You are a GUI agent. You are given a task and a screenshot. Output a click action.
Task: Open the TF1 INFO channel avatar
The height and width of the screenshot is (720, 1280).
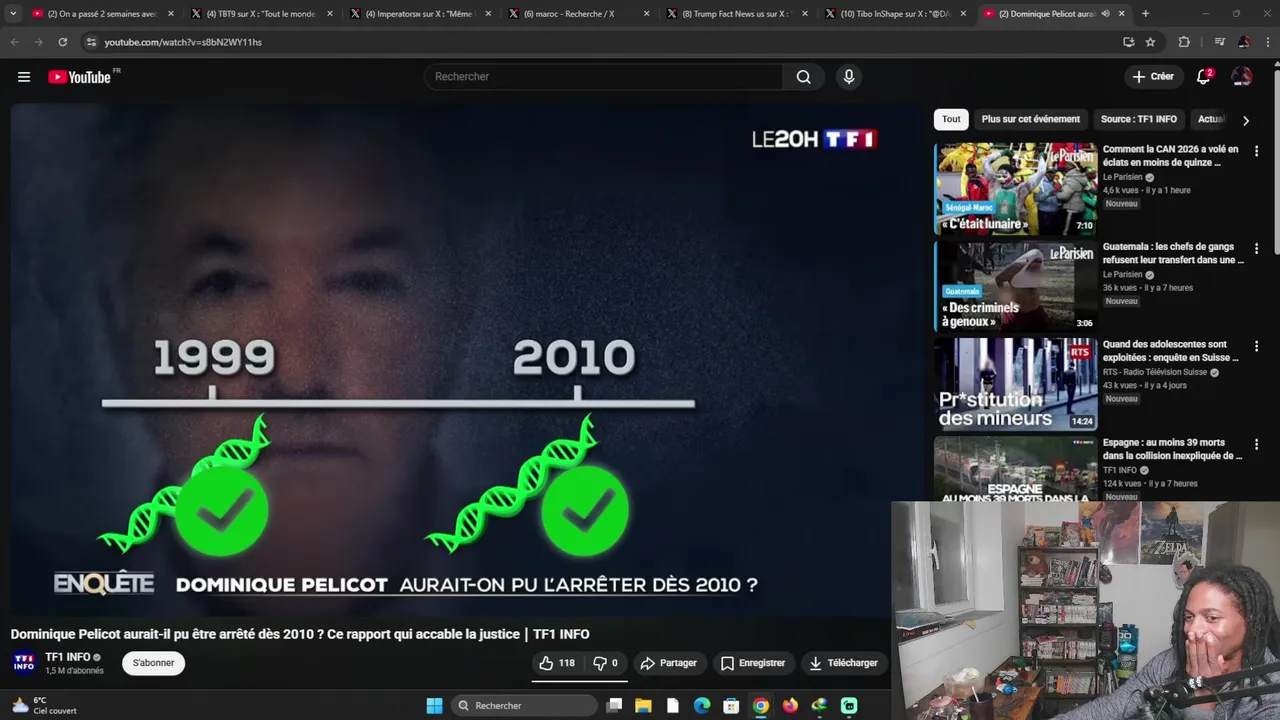(x=24, y=663)
